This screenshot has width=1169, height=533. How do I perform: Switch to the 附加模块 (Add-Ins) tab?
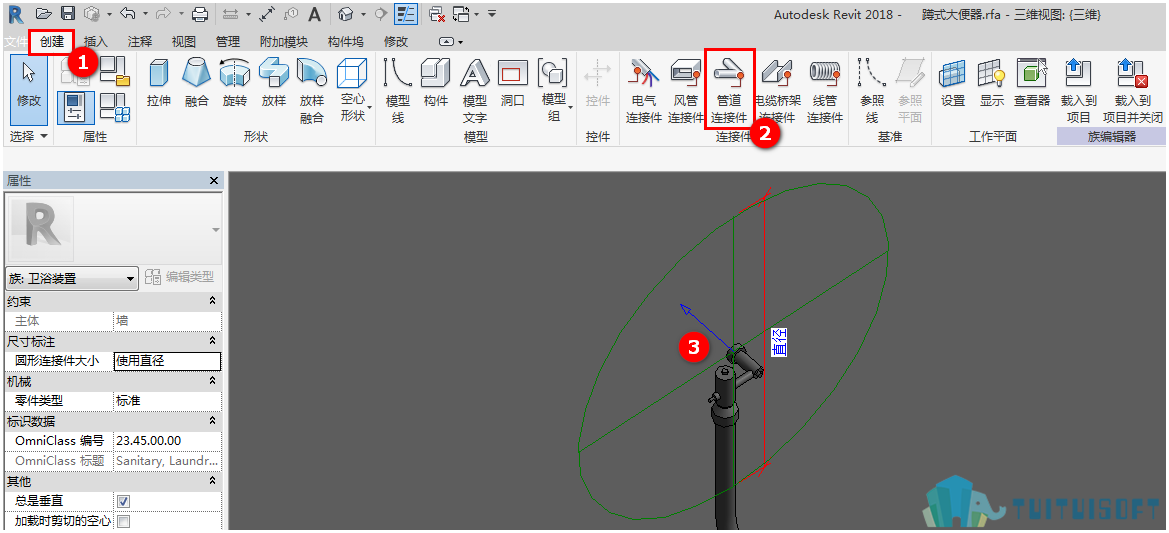283,42
